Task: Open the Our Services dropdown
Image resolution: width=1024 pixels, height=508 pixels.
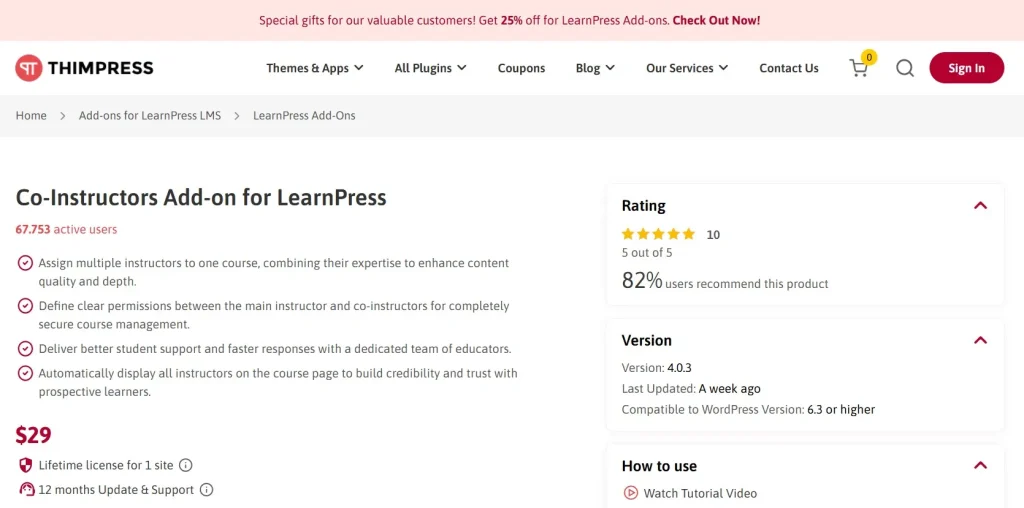Action: (x=687, y=68)
